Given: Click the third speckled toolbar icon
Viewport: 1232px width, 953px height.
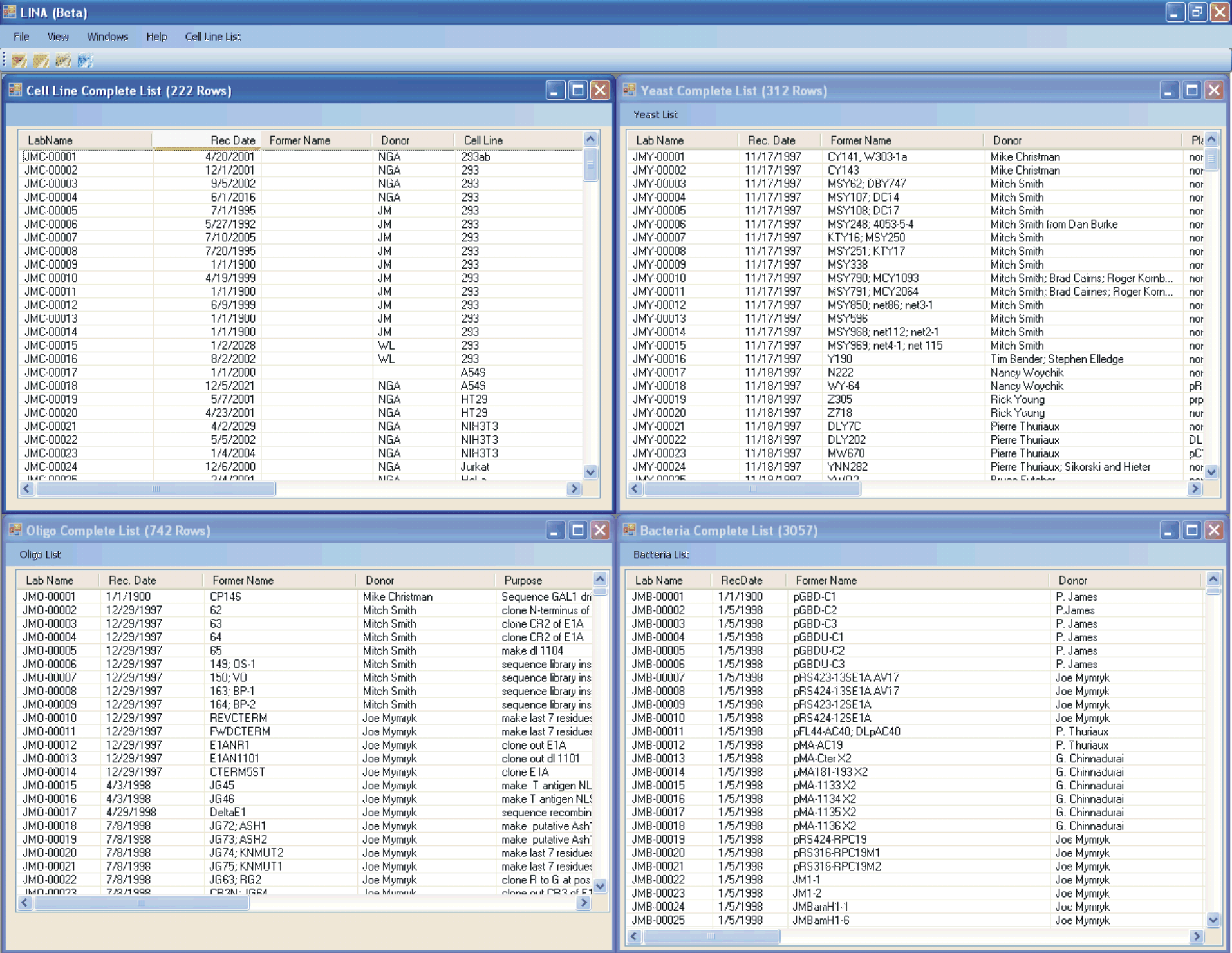Looking at the screenshot, I should pyautogui.click(x=63, y=61).
